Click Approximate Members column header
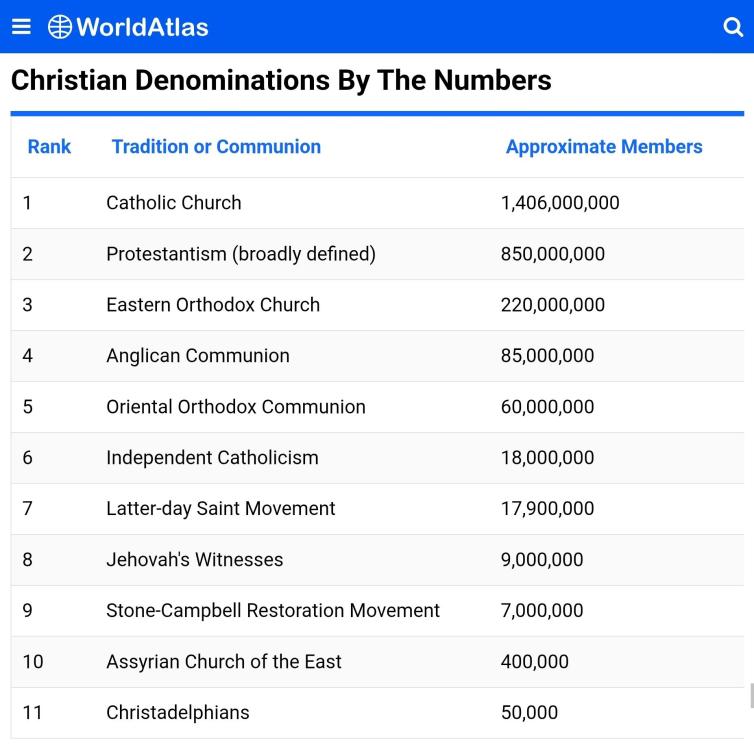 (604, 147)
